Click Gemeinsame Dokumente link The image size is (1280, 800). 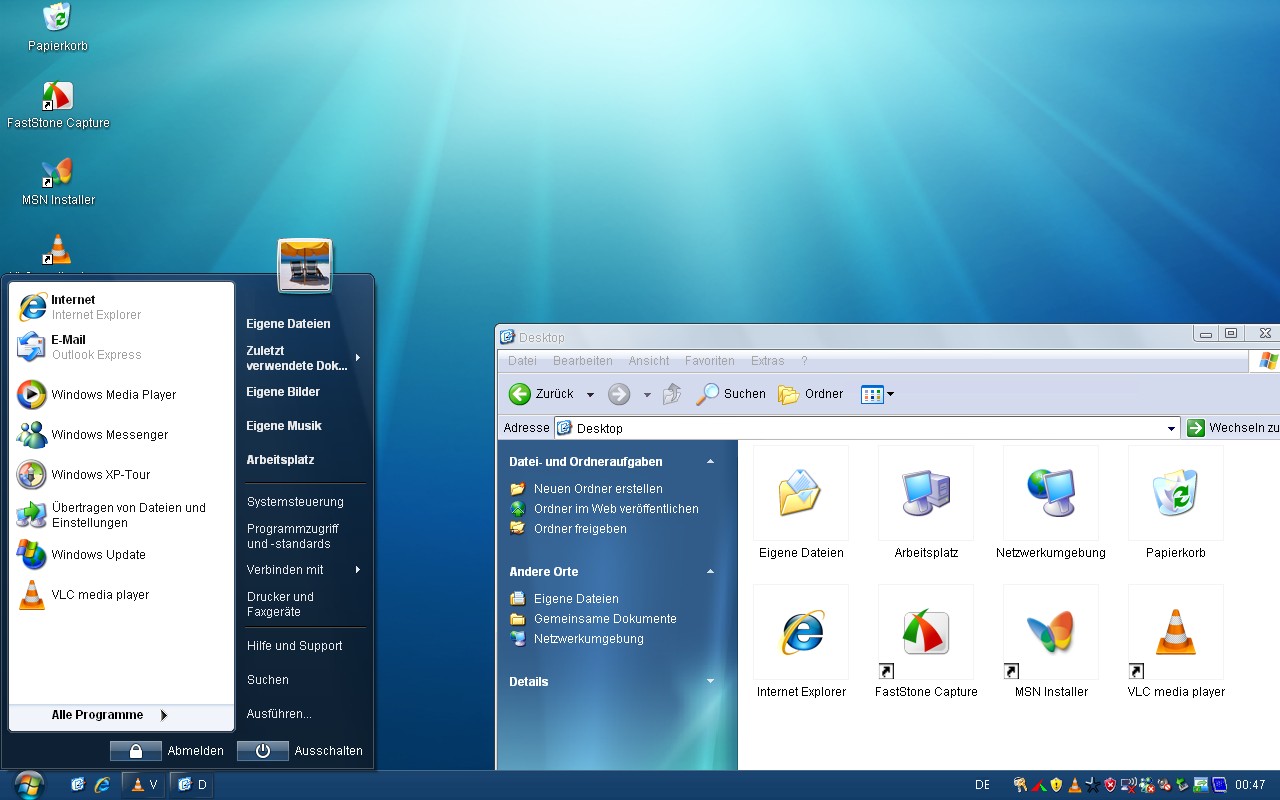coord(605,619)
